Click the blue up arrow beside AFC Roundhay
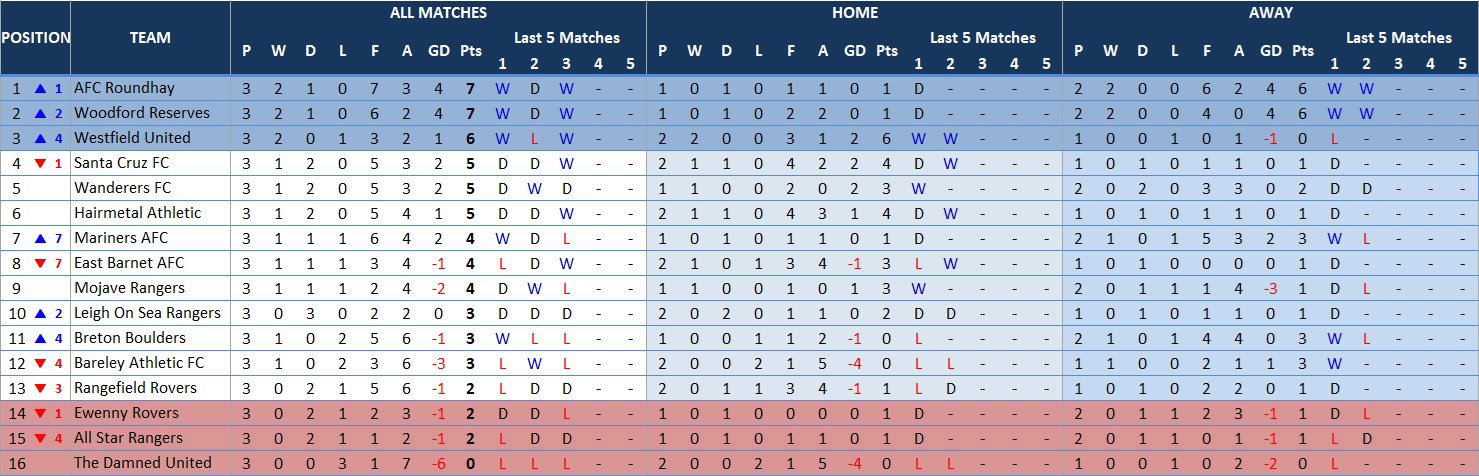Viewport: 1479px width, 476px height. pos(41,88)
